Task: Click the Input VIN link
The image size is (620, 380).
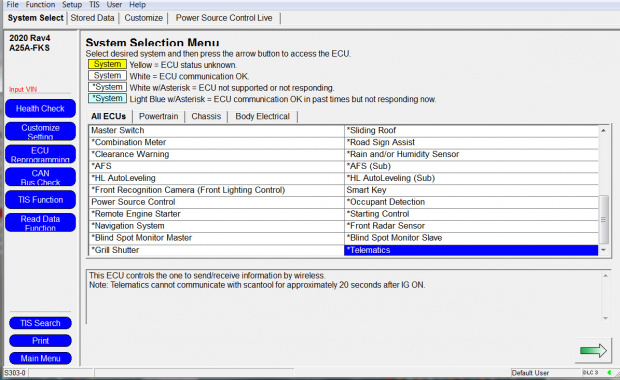Action: [x=23, y=89]
